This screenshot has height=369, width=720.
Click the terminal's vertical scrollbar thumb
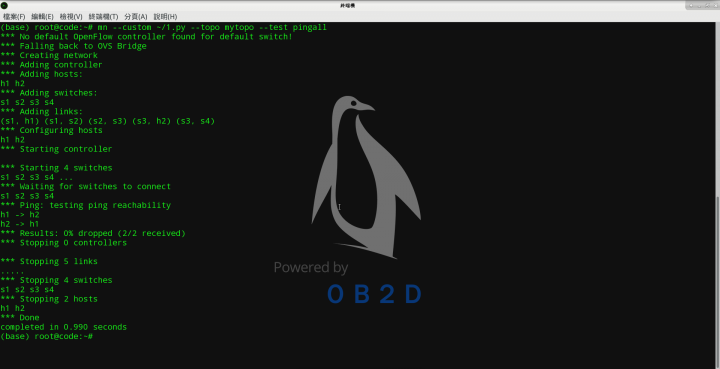[718, 282]
